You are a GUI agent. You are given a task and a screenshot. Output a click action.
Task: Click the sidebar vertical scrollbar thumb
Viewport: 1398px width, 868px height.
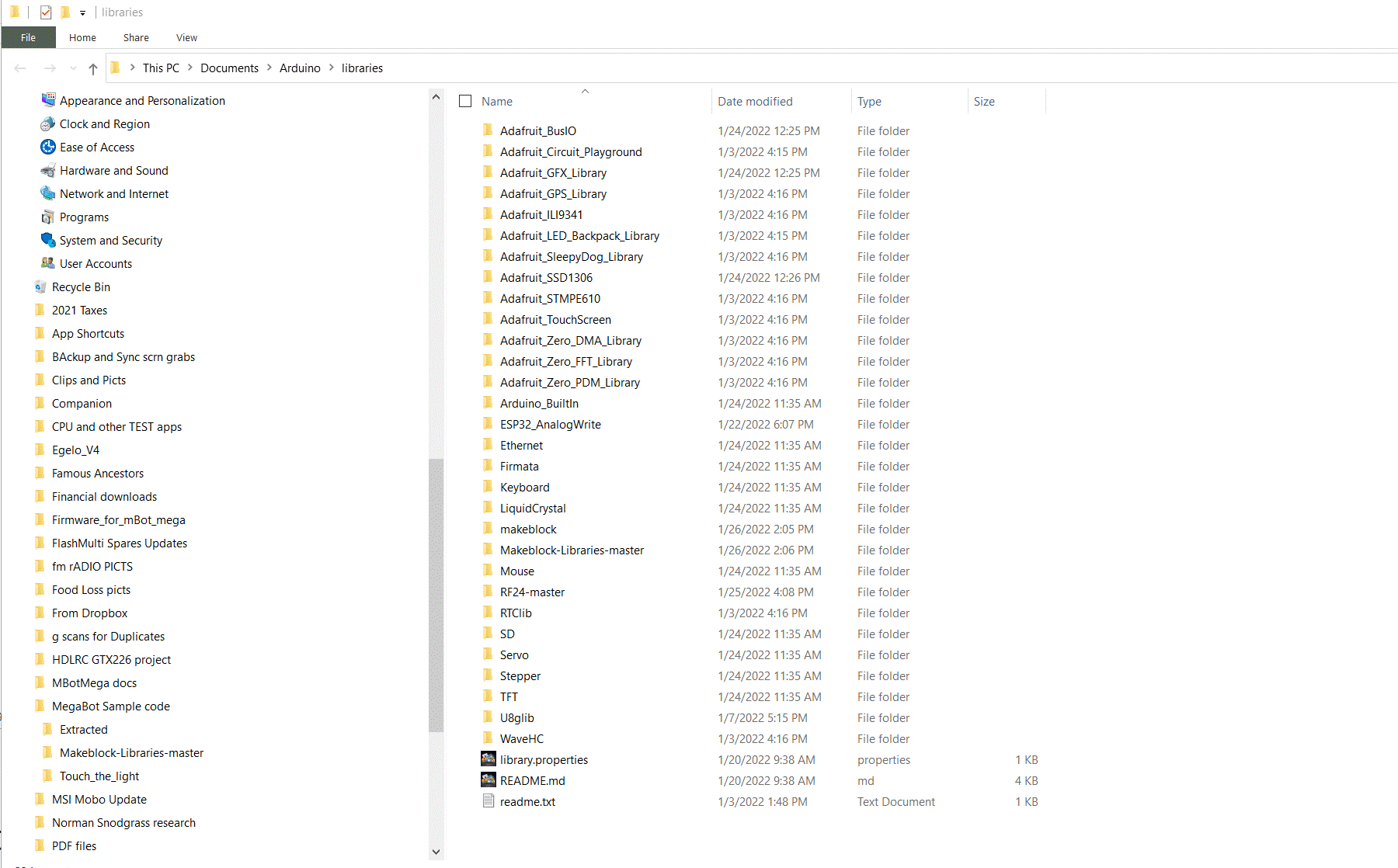click(436, 595)
